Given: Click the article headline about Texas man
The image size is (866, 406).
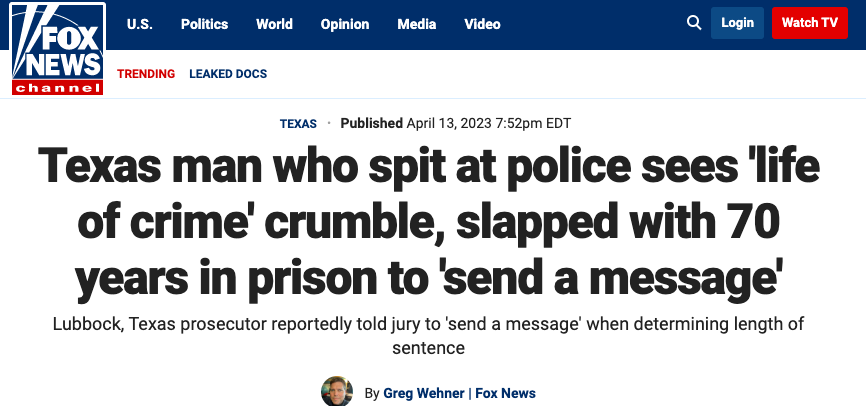Looking at the screenshot, I should [429, 223].
